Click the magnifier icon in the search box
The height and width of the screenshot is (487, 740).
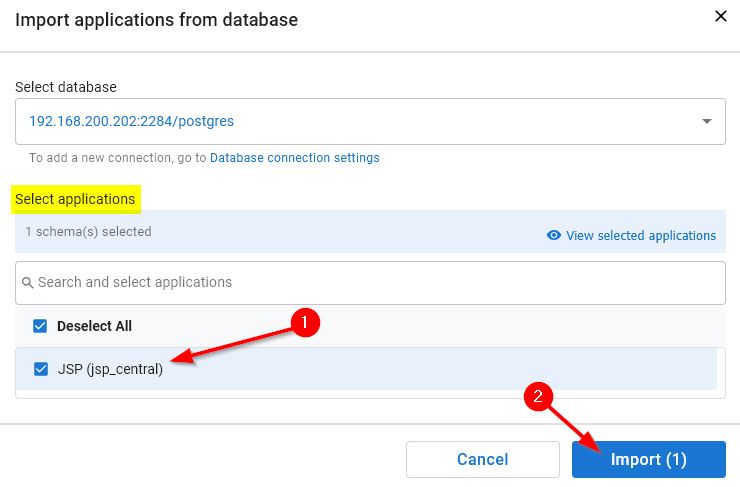point(27,283)
